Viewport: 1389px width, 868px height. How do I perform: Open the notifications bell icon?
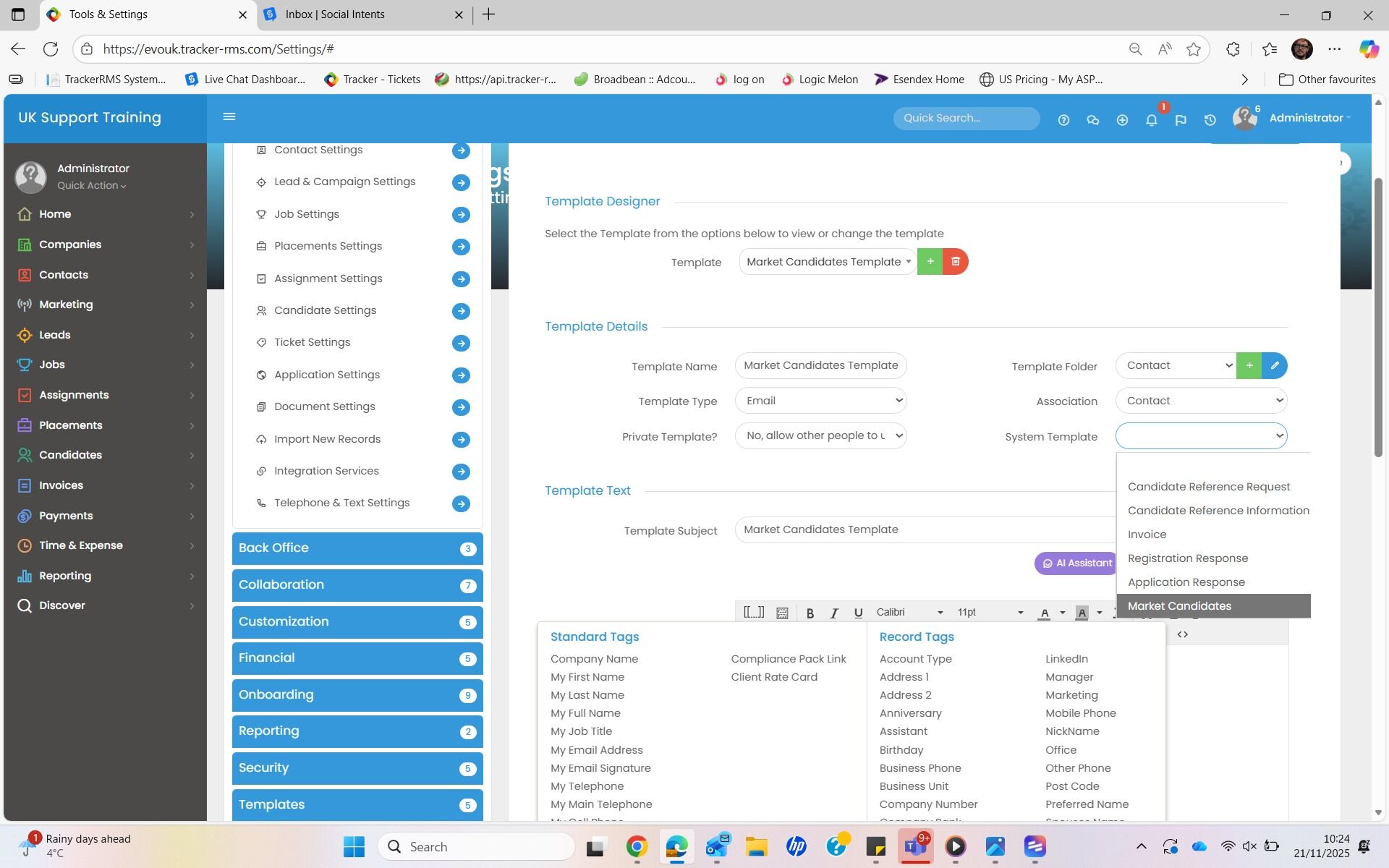(x=1151, y=120)
